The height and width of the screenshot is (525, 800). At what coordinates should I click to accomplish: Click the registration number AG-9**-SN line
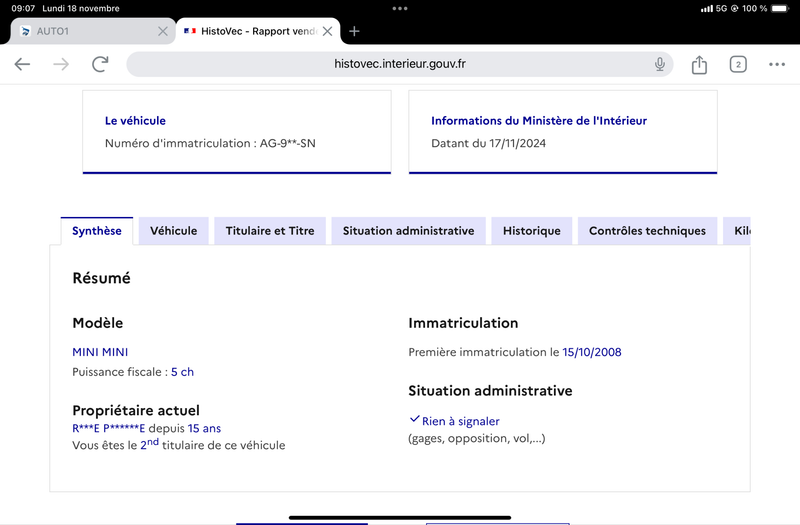pyautogui.click(x=210, y=143)
